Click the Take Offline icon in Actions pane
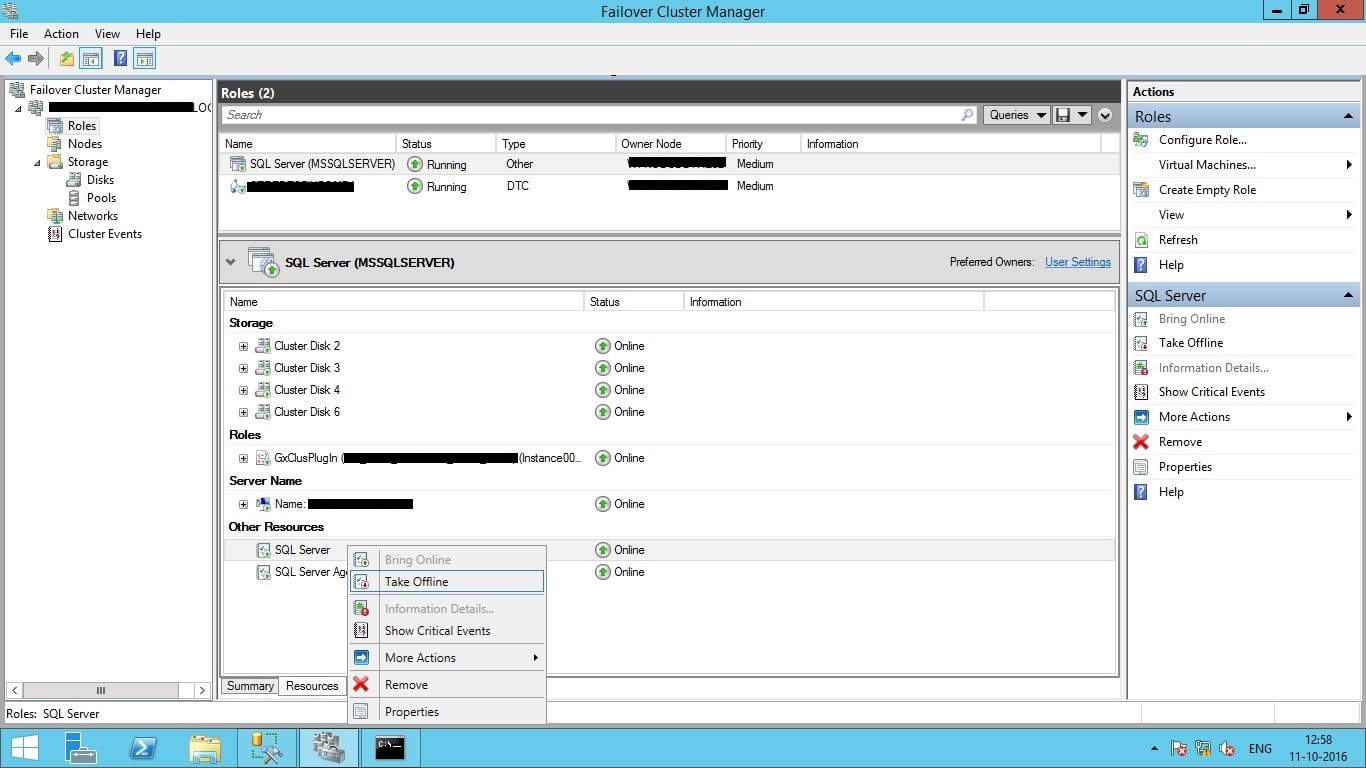 pos(1141,343)
